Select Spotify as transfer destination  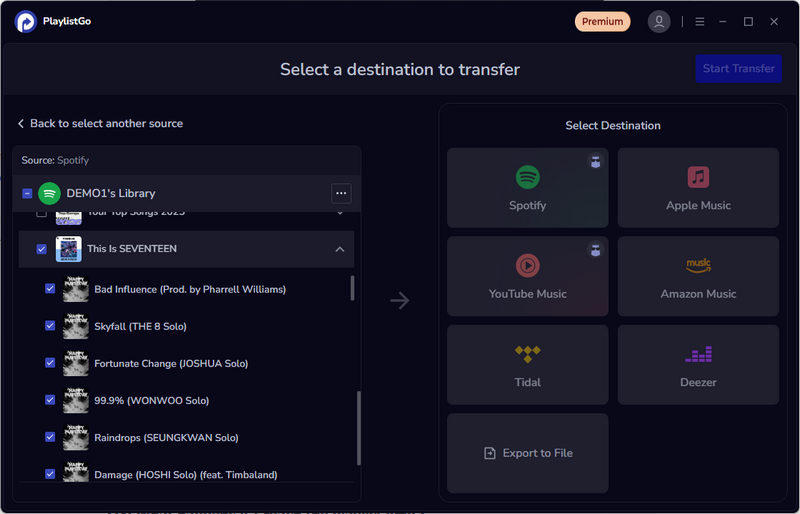pos(527,188)
